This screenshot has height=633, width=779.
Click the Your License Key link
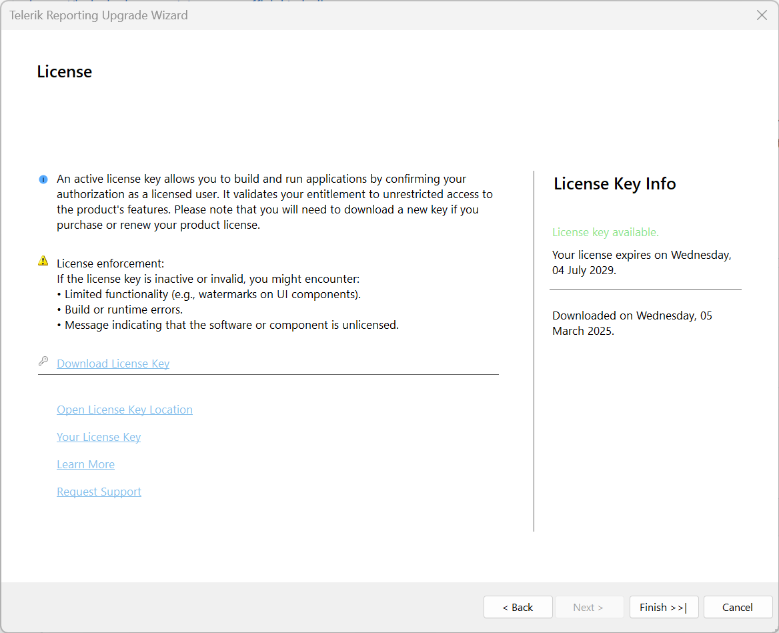98,437
